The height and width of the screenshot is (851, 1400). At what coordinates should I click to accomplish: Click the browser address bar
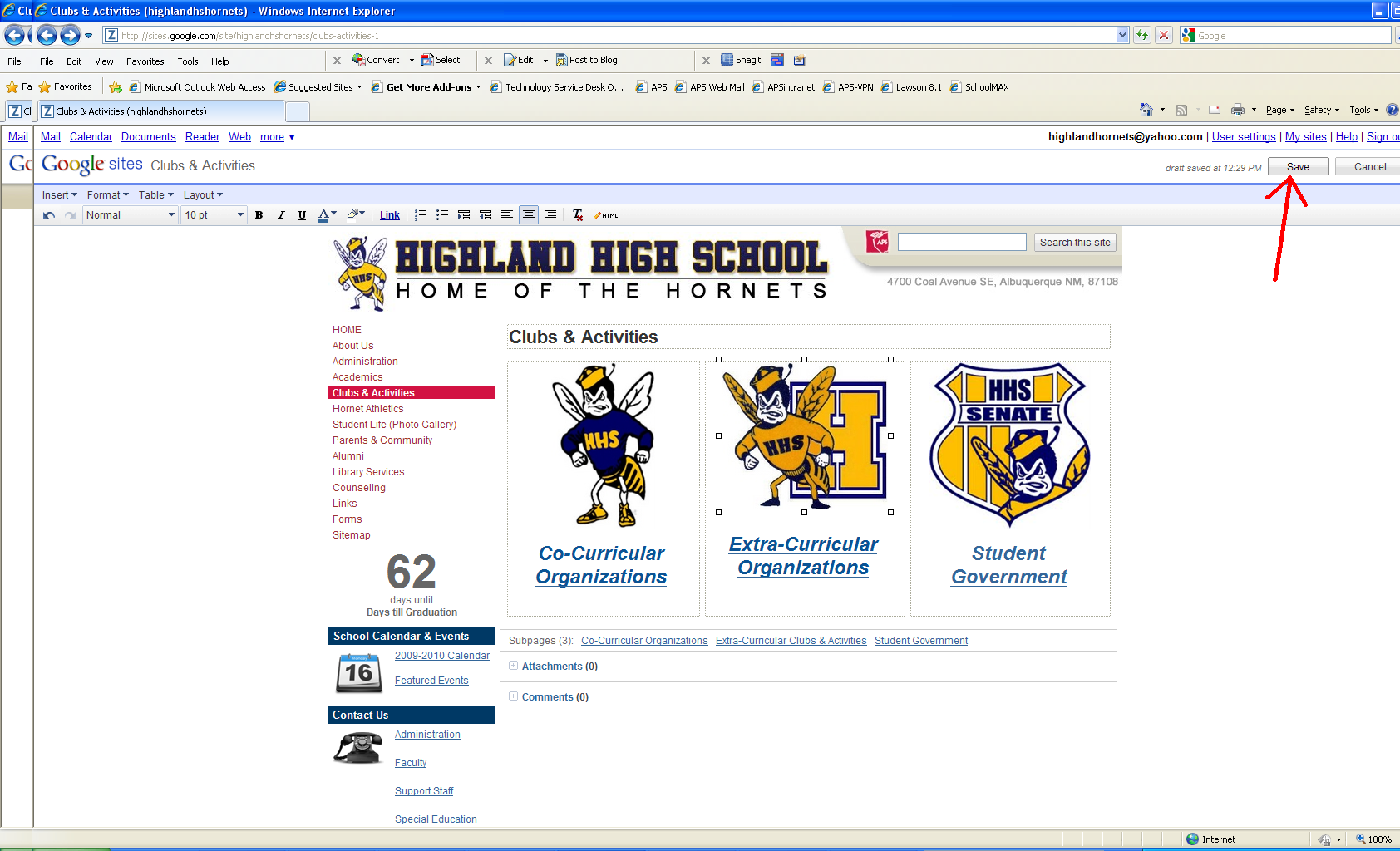pyautogui.click(x=615, y=36)
